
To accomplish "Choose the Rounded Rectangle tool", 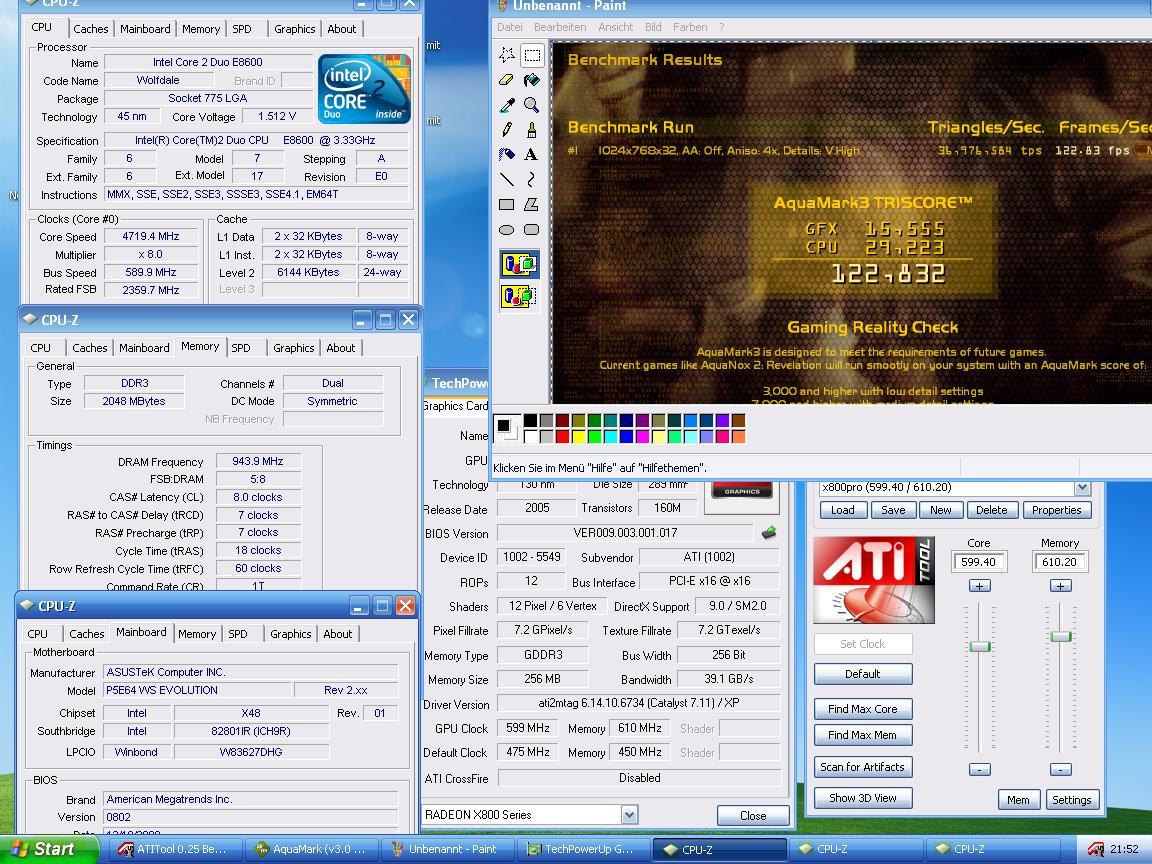I will click(x=532, y=229).
